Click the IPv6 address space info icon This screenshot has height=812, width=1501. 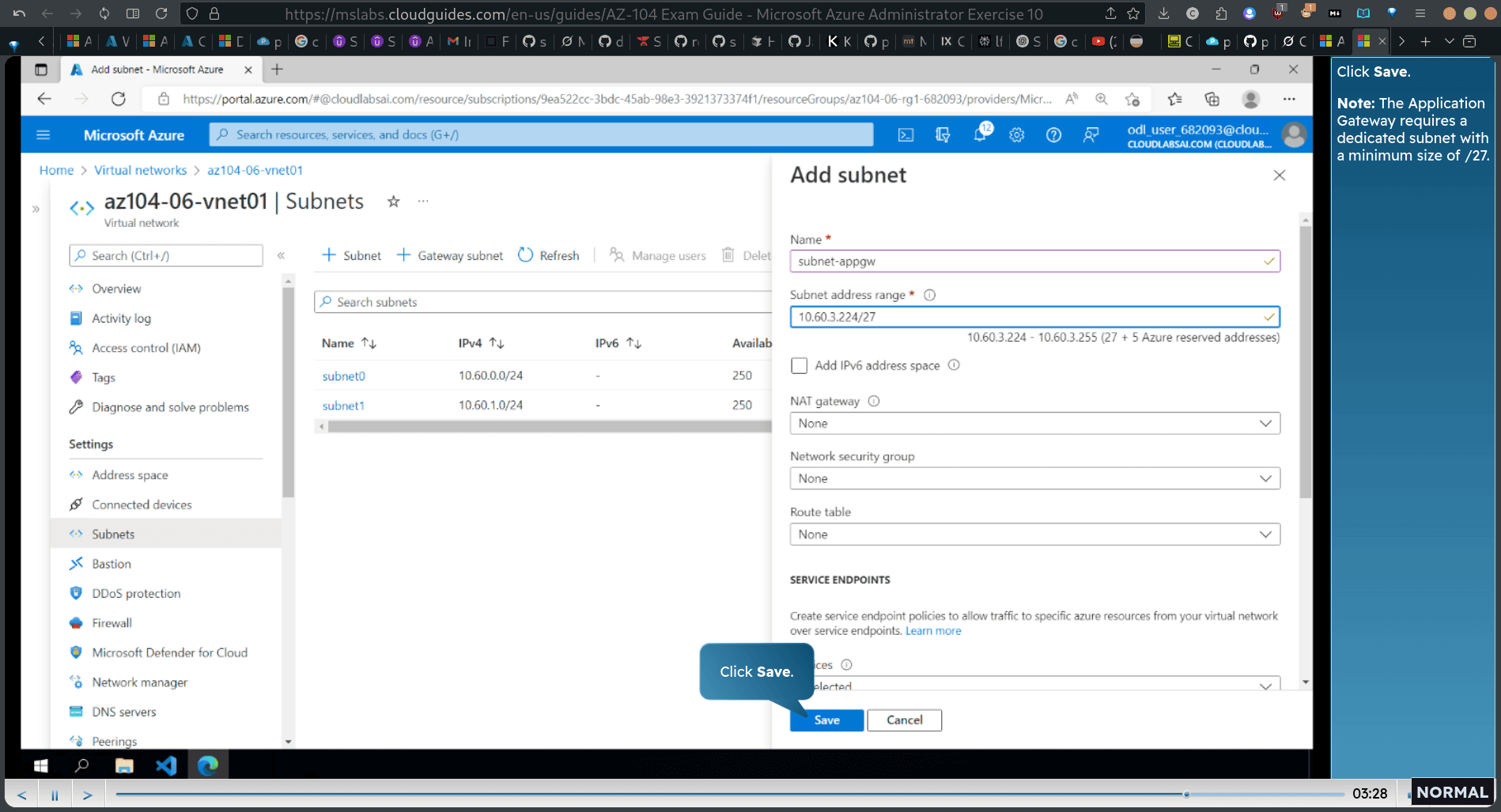coord(954,365)
